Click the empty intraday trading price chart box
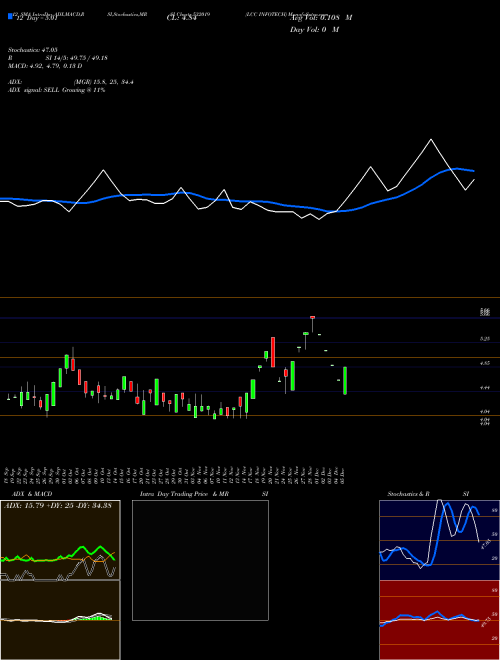This screenshot has width=500, height=660. pyautogui.click(x=200, y=560)
